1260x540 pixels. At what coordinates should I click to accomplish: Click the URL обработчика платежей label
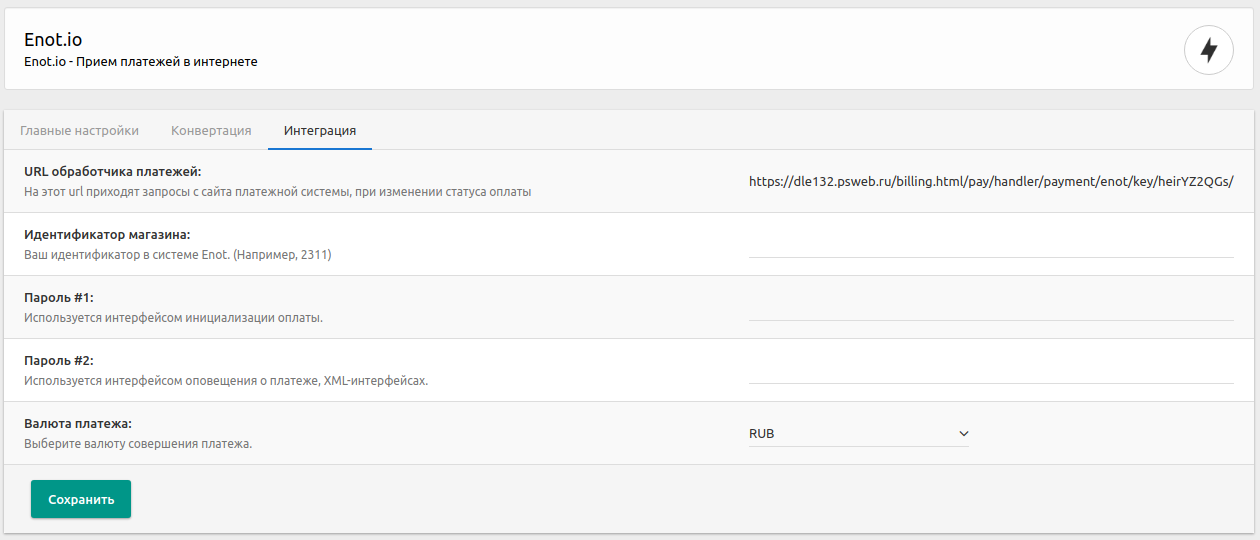pyautogui.click(x=113, y=172)
